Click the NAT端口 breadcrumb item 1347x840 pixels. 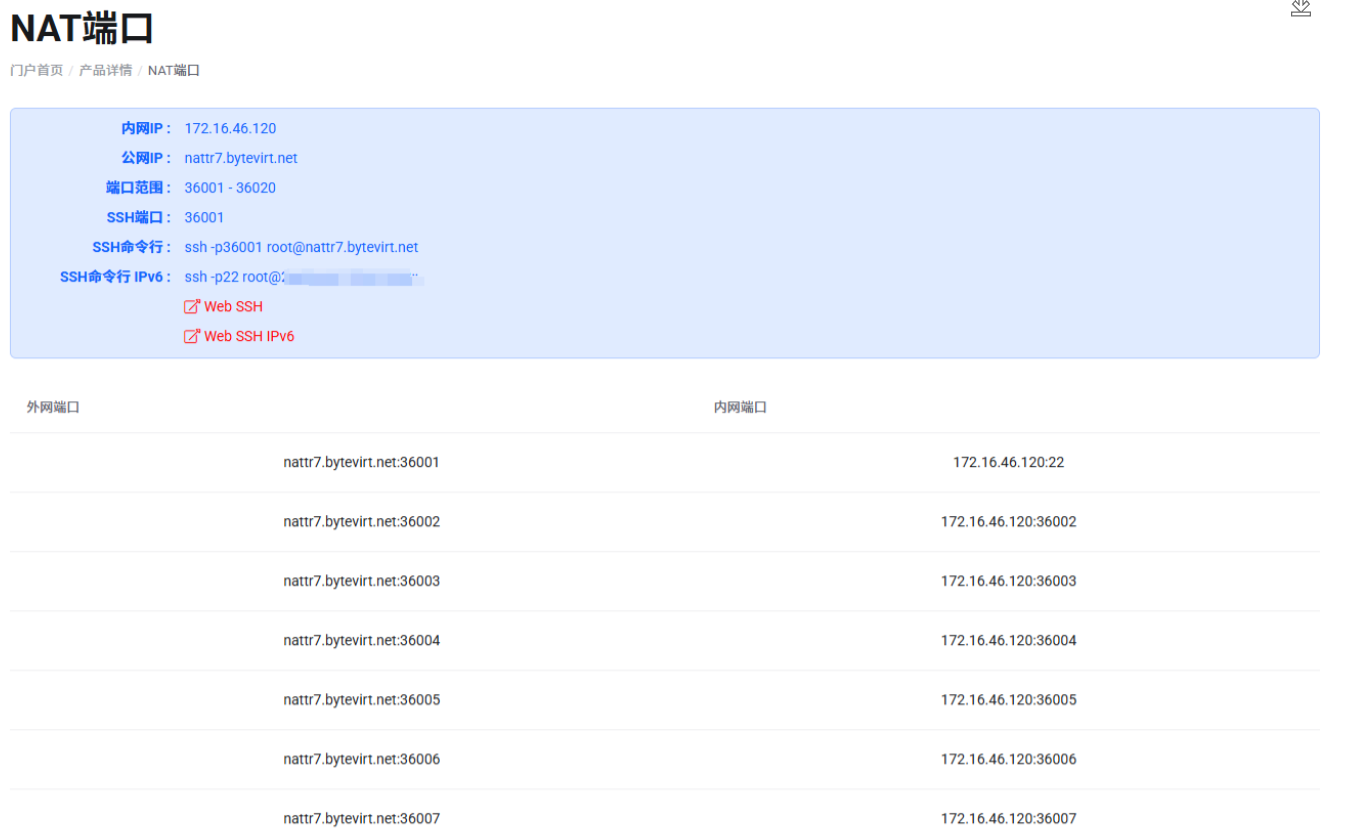point(174,71)
